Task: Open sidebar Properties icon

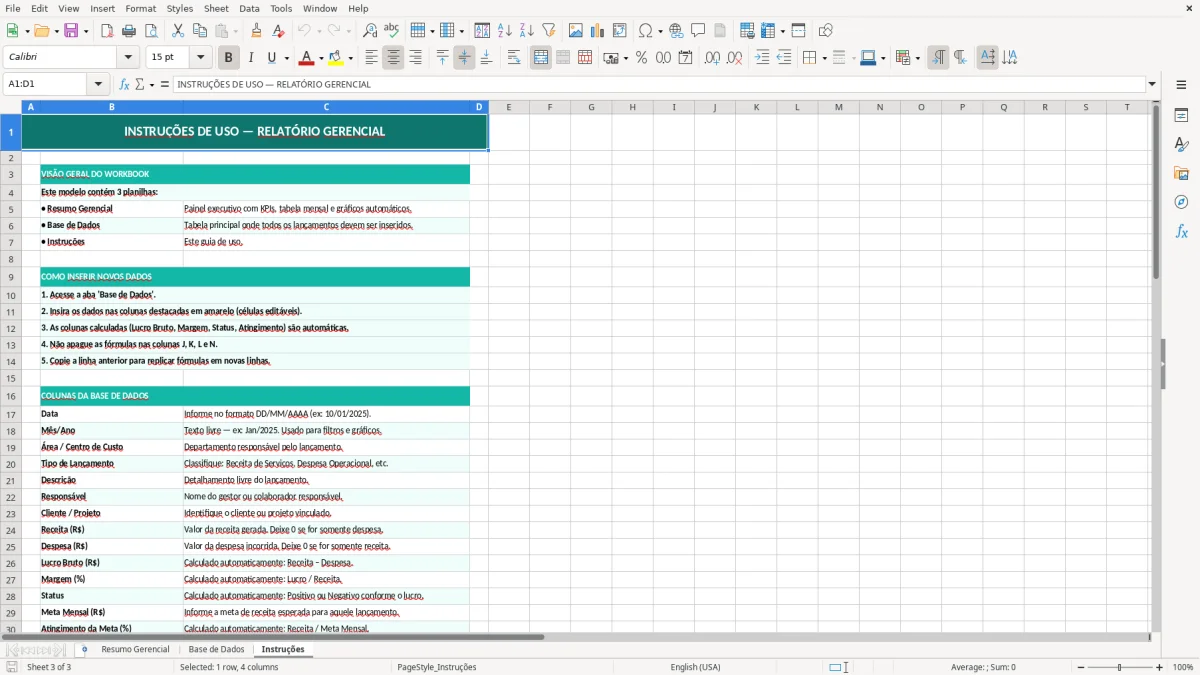Action: [1181, 115]
